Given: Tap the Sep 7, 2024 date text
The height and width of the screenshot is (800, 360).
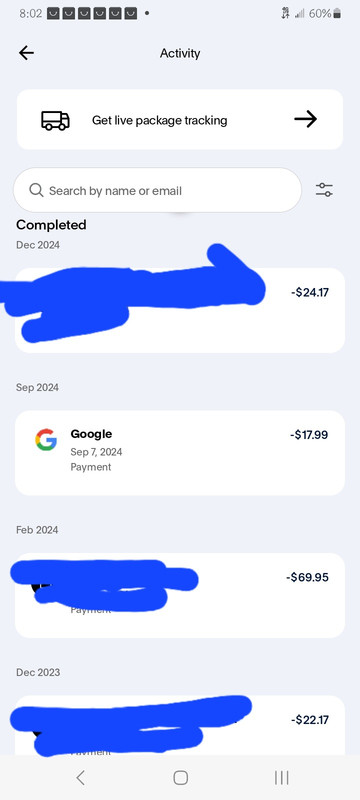Looking at the screenshot, I should [96, 452].
